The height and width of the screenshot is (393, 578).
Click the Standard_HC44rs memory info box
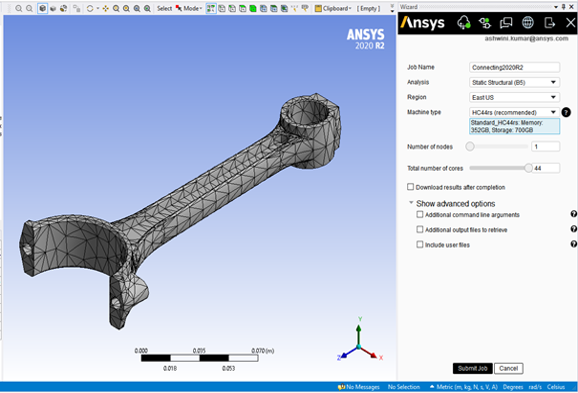coord(514,126)
